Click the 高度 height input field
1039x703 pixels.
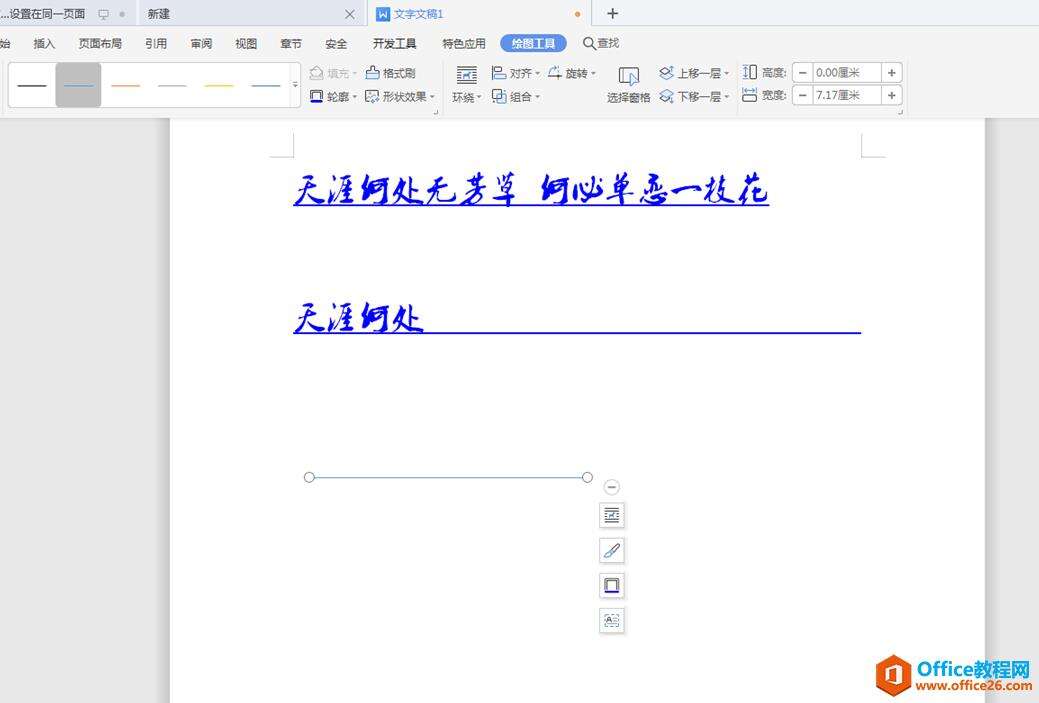[x=847, y=73]
